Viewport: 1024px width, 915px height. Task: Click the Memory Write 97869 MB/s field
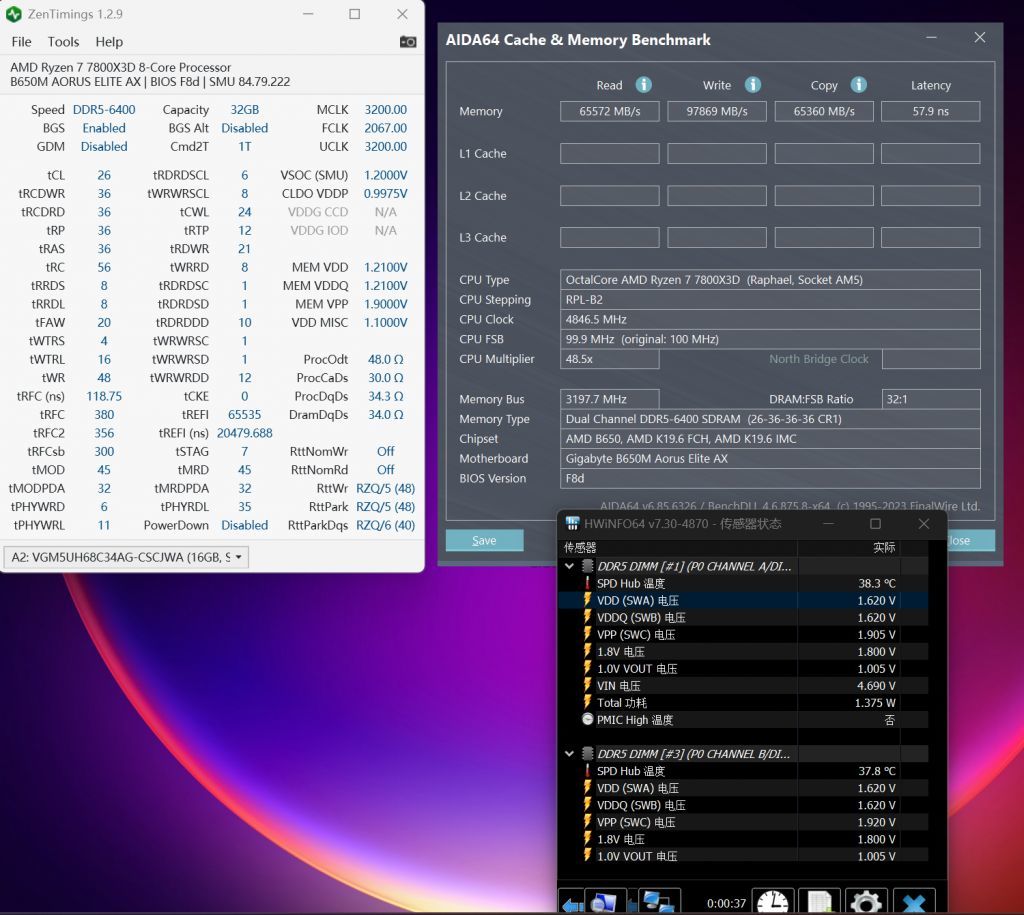click(716, 111)
